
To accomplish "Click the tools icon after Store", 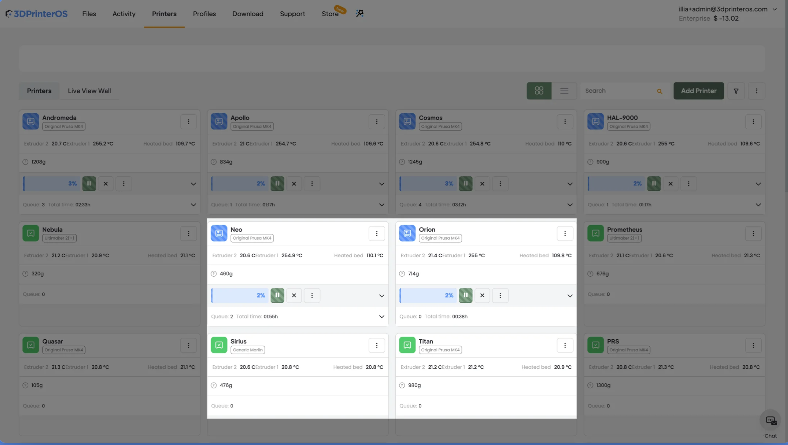I will (360, 14).
